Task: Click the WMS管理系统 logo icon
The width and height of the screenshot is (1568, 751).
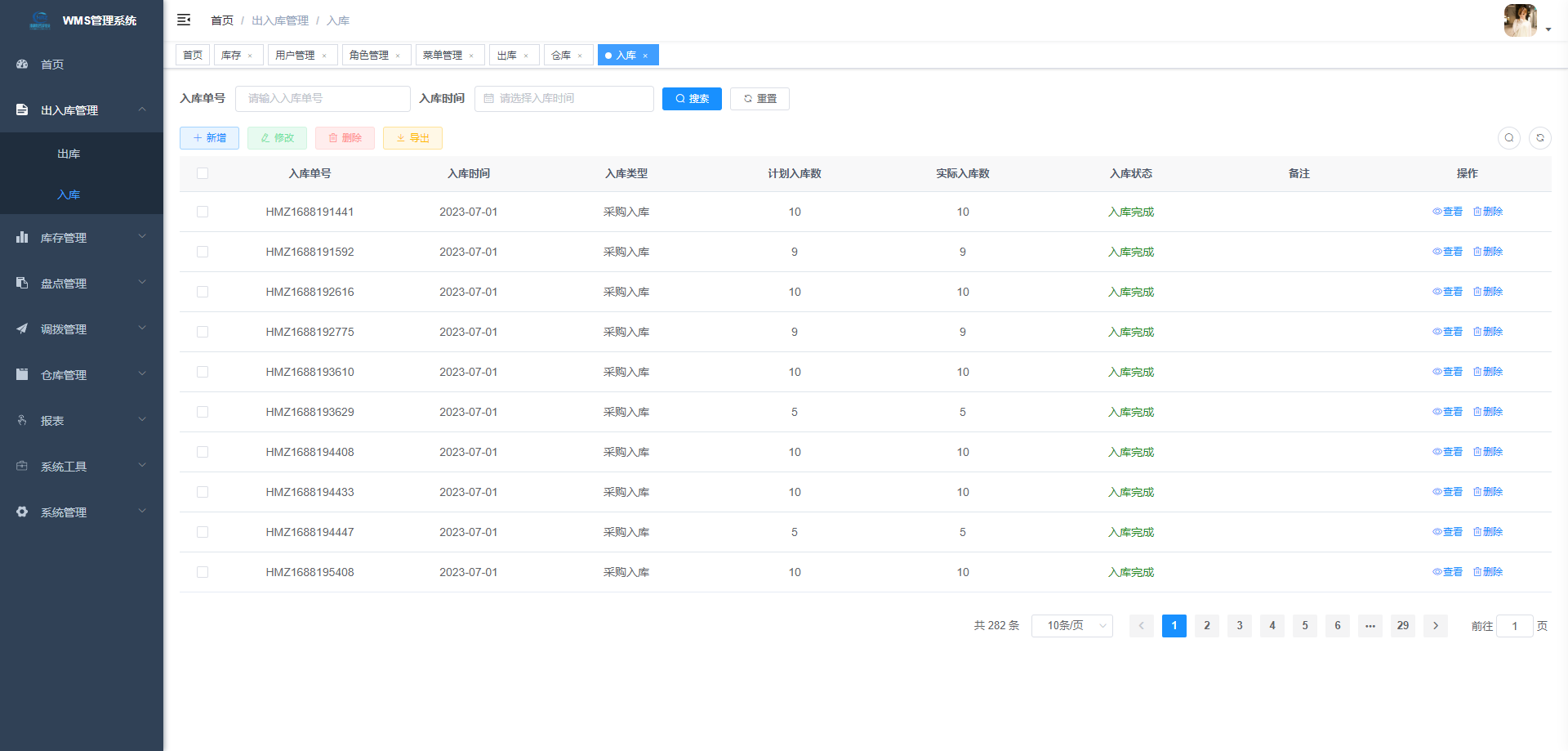Action: 39,20
